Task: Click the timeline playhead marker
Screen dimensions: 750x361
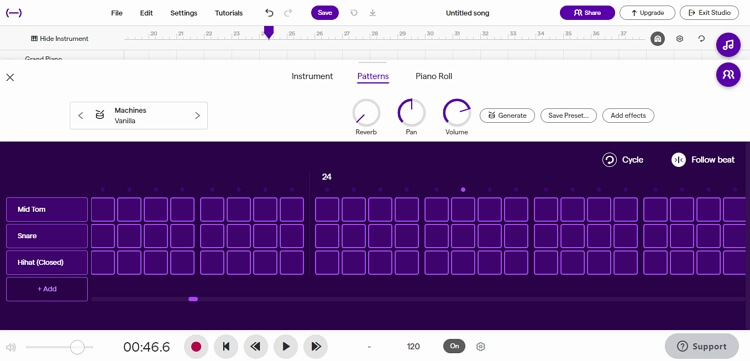Action: (269, 33)
